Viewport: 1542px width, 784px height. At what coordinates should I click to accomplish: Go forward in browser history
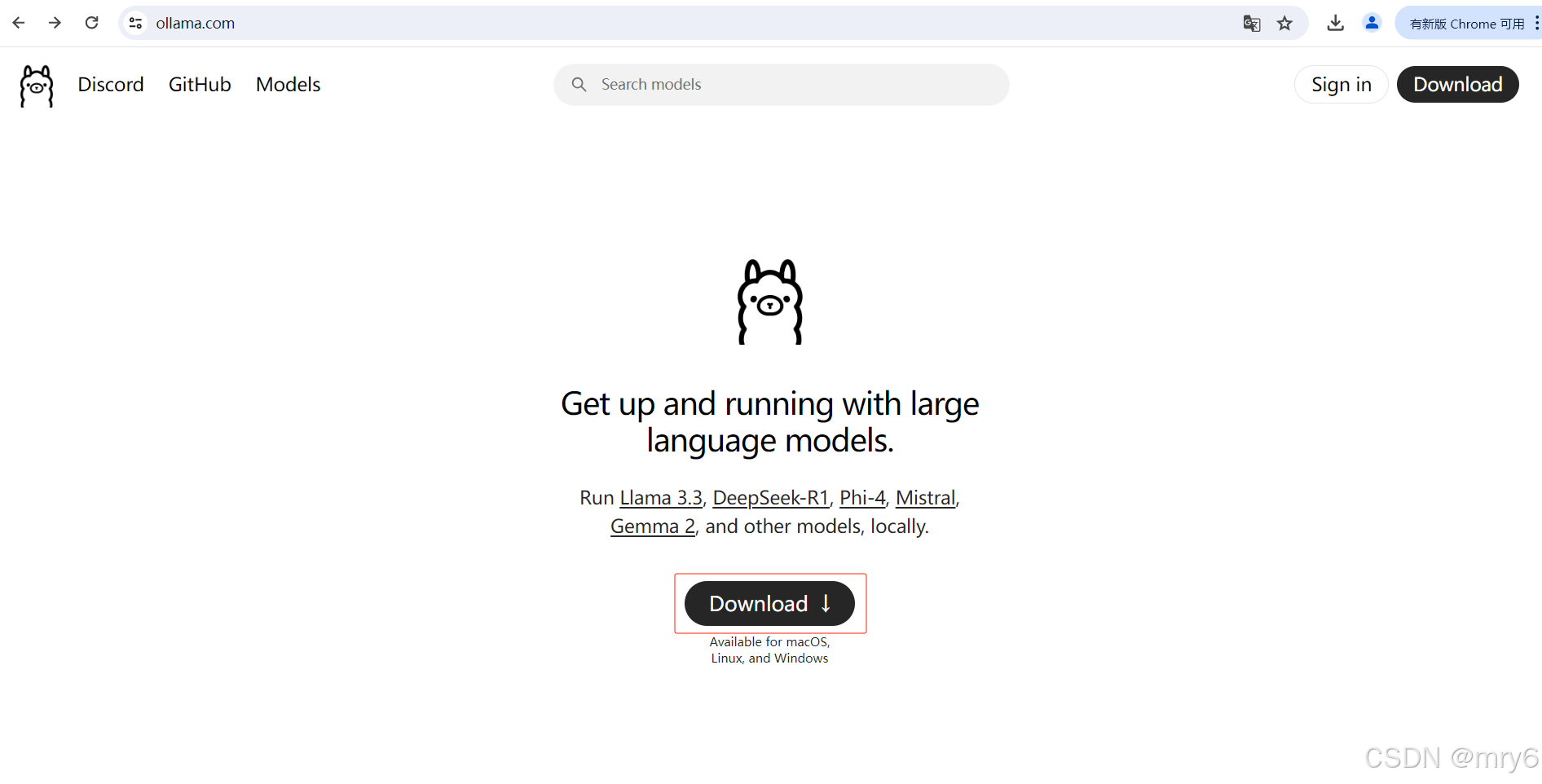[x=55, y=23]
